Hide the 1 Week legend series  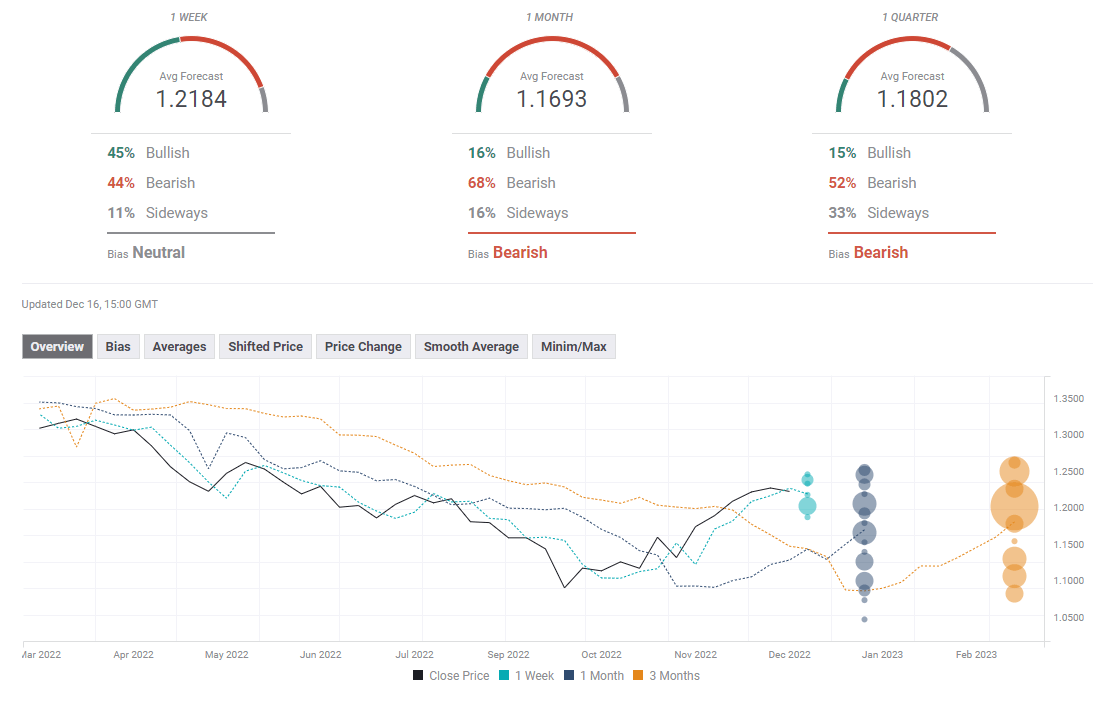point(533,676)
